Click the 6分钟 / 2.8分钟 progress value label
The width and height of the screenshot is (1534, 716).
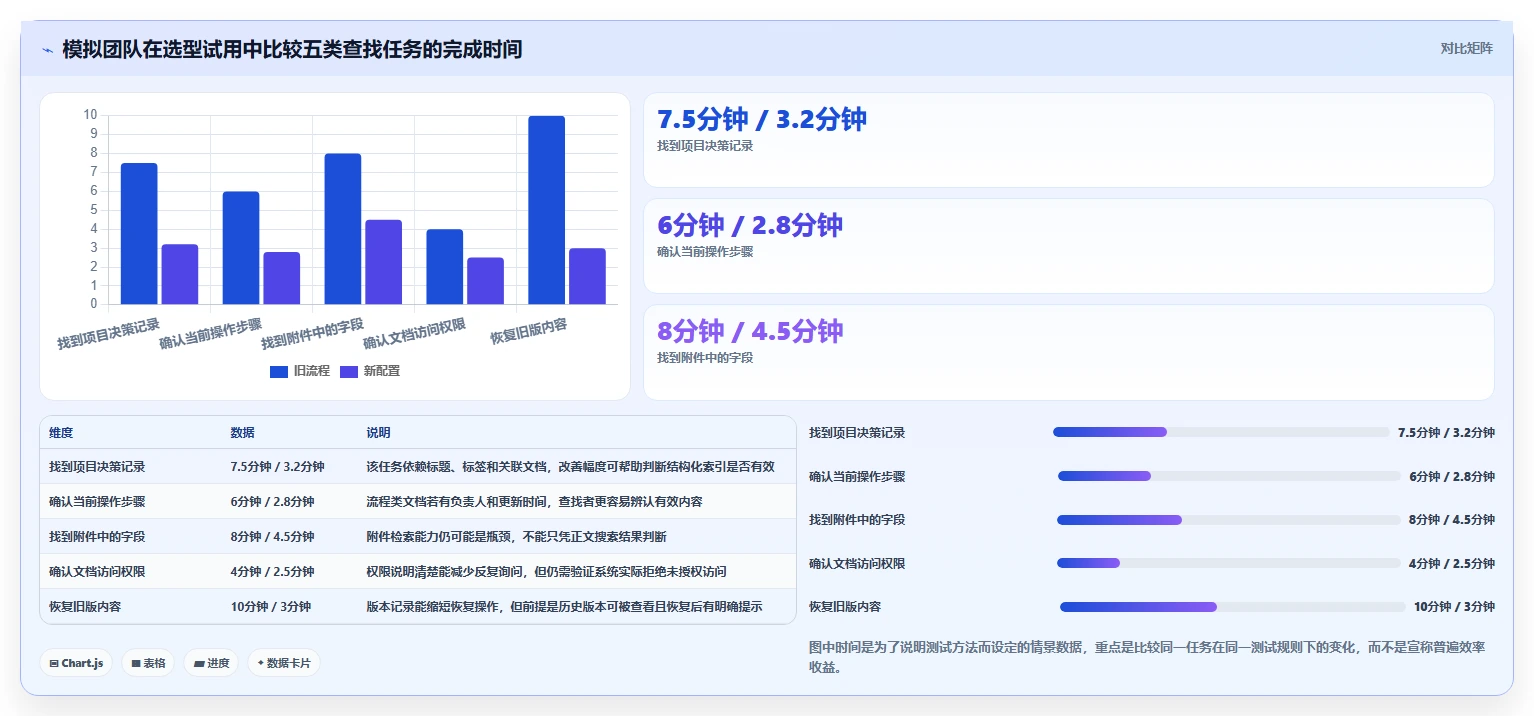click(1452, 476)
